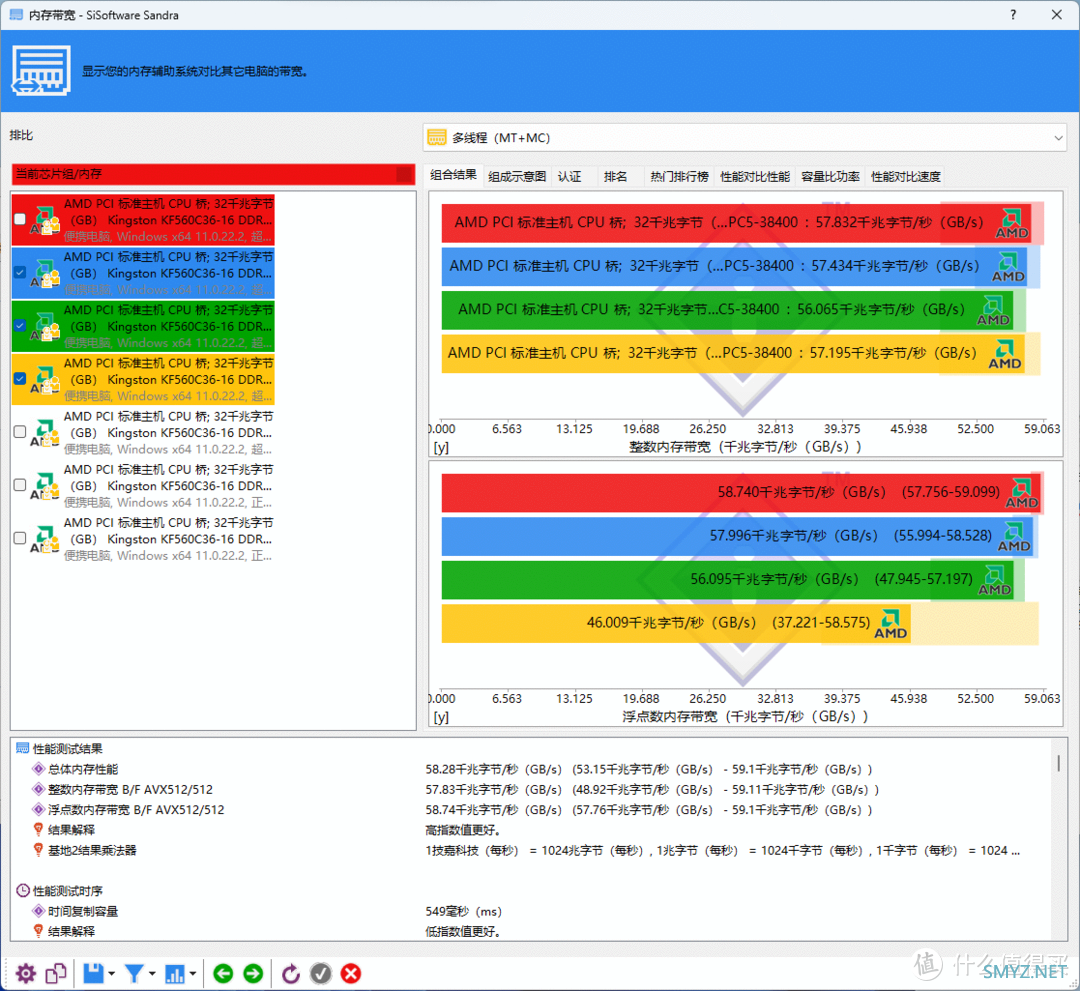This screenshot has height=991, width=1080.
Task: Switch to the 组合结果 tab
Action: pyautogui.click(x=453, y=175)
